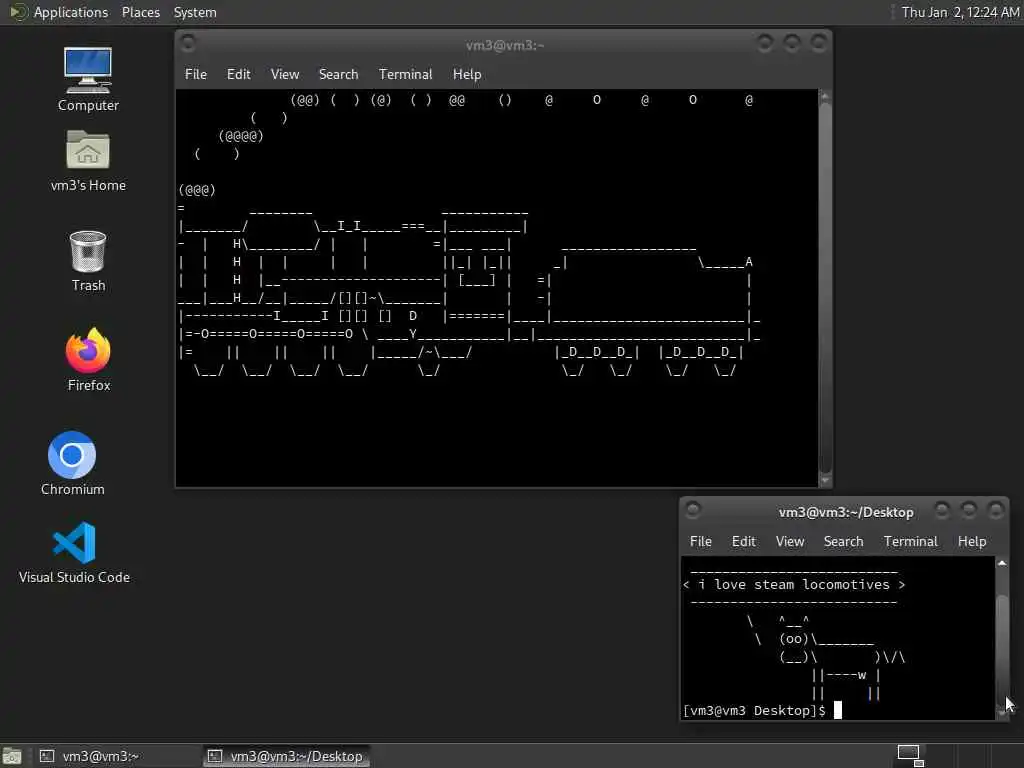Viewport: 1024px width, 768px height.
Task: Open the Trash desktop icon
Action: click(x=88, y=261)
